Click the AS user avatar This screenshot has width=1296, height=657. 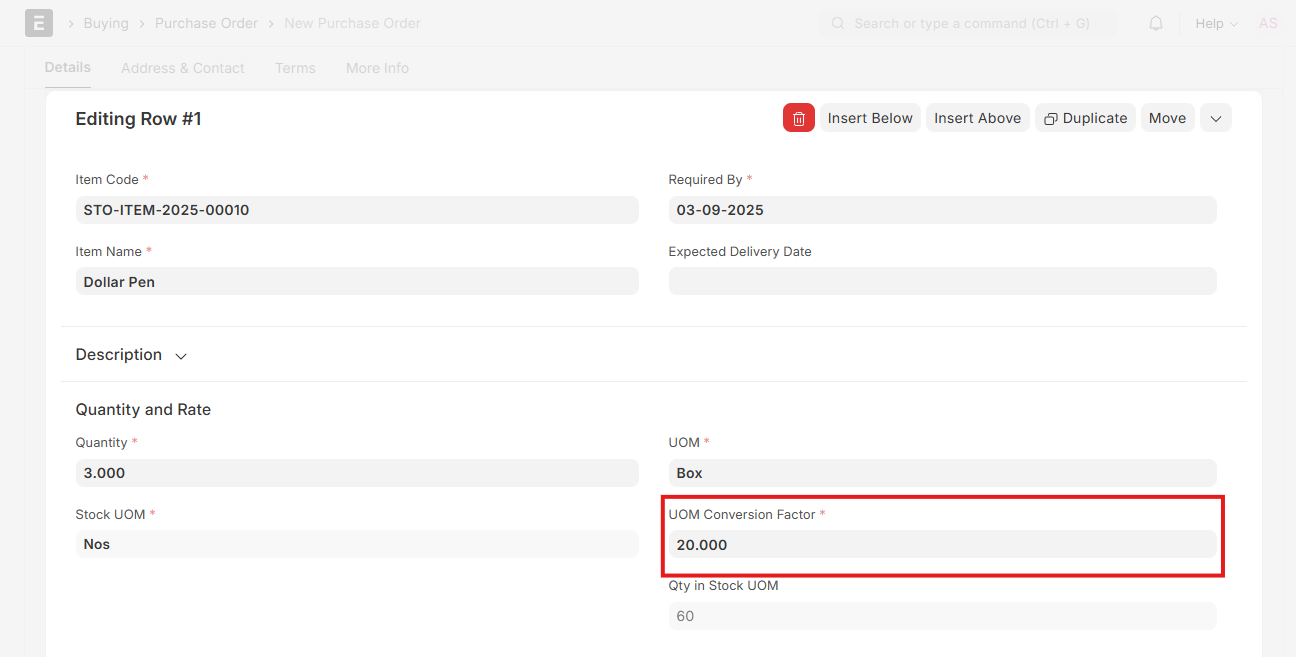click(x=1267, y=23)
